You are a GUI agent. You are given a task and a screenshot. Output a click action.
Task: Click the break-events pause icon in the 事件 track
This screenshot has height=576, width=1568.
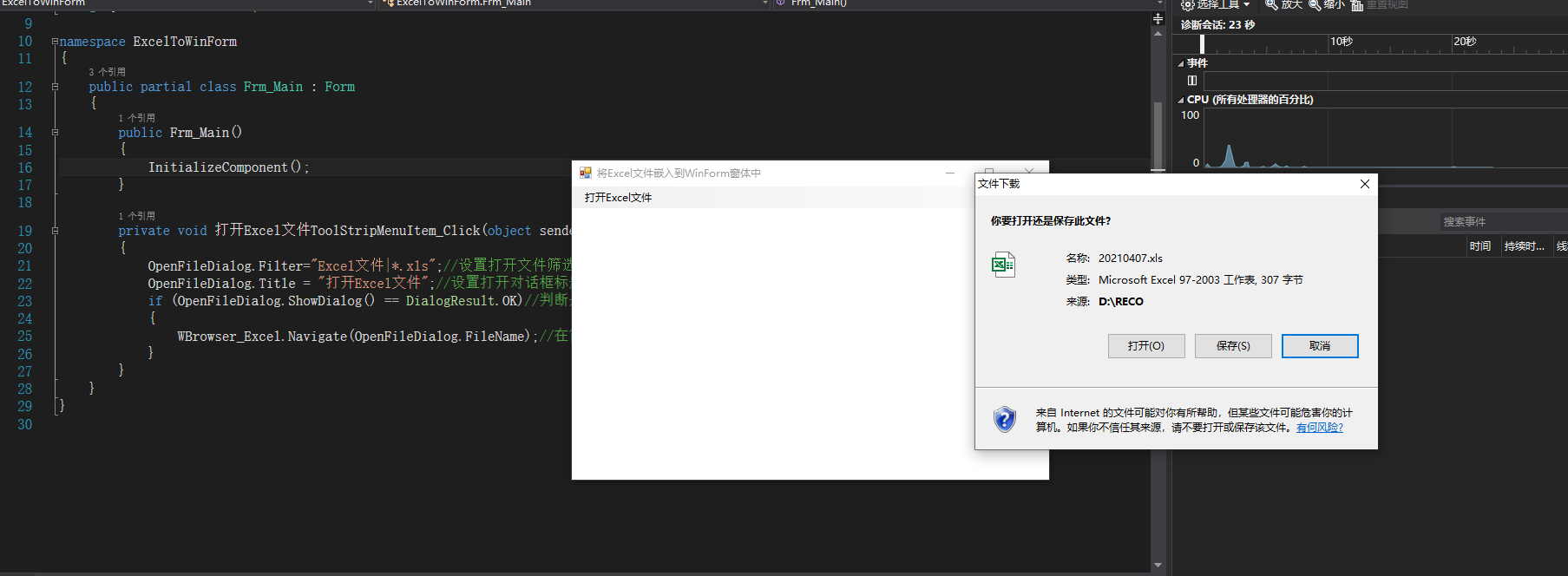1192,81
